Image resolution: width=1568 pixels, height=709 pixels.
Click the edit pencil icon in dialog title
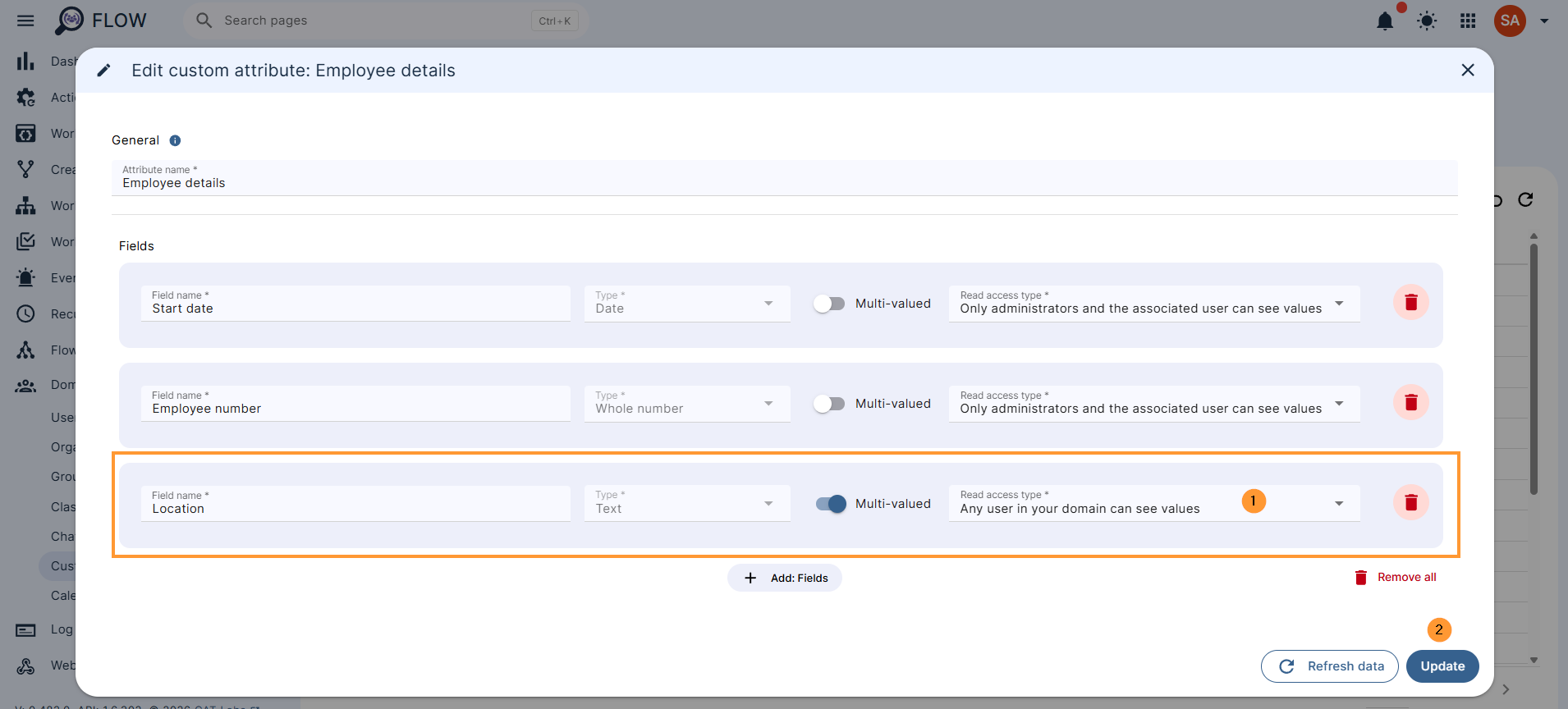coord(103,71)
